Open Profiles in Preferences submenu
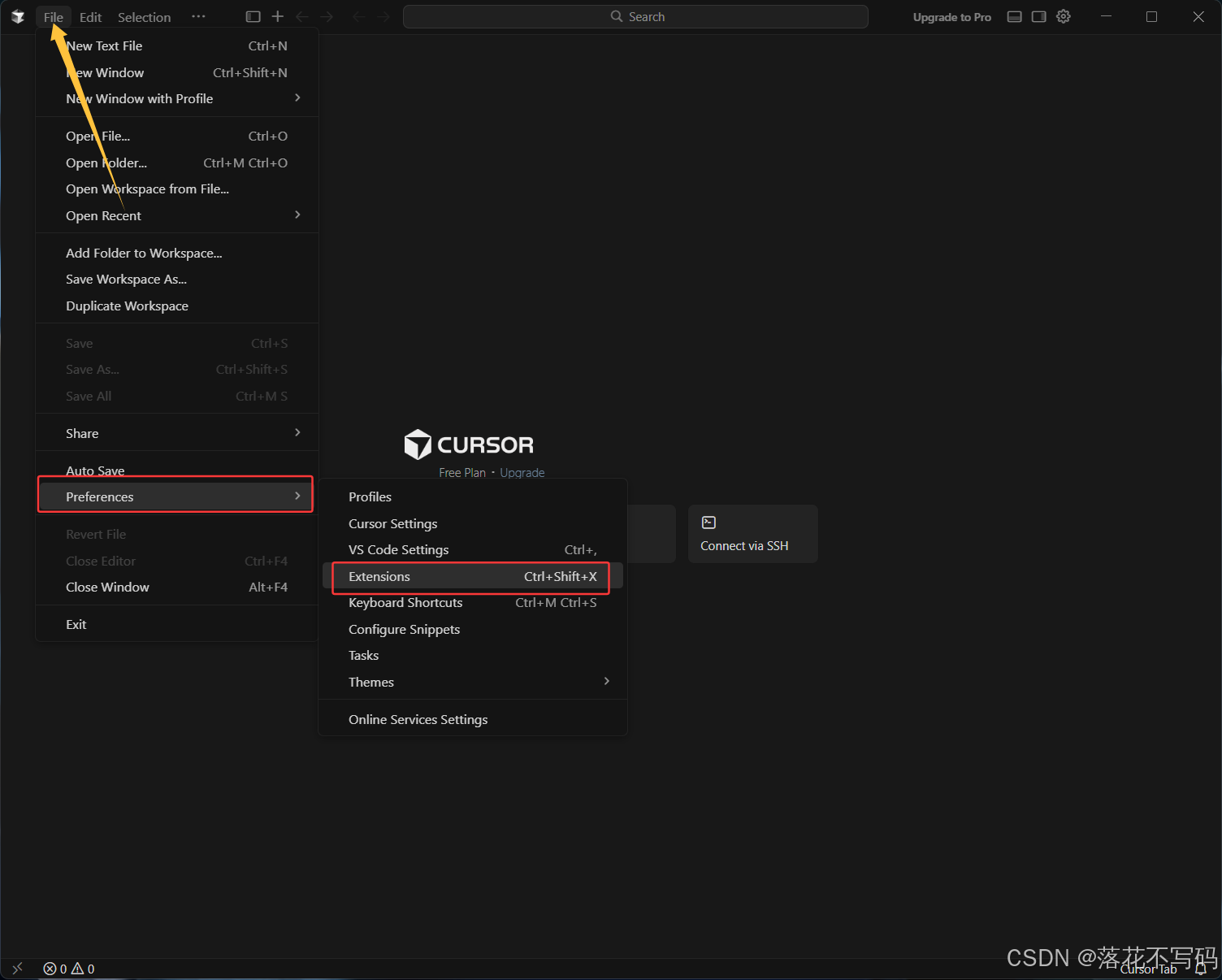Viewport: 1222px width, 980px height. [473, 497]
